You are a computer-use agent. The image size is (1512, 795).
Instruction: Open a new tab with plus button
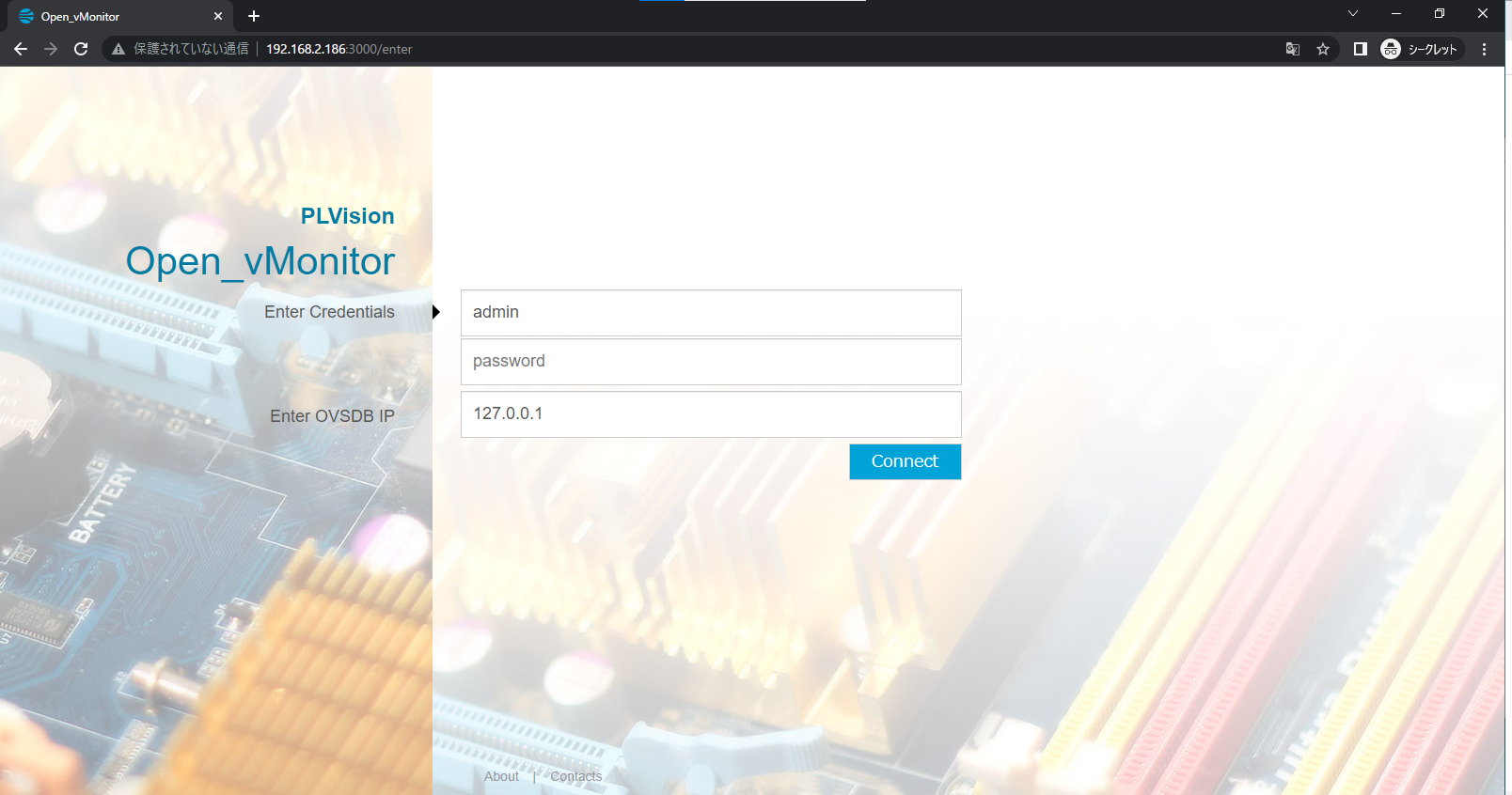click(x=254, y=16)
